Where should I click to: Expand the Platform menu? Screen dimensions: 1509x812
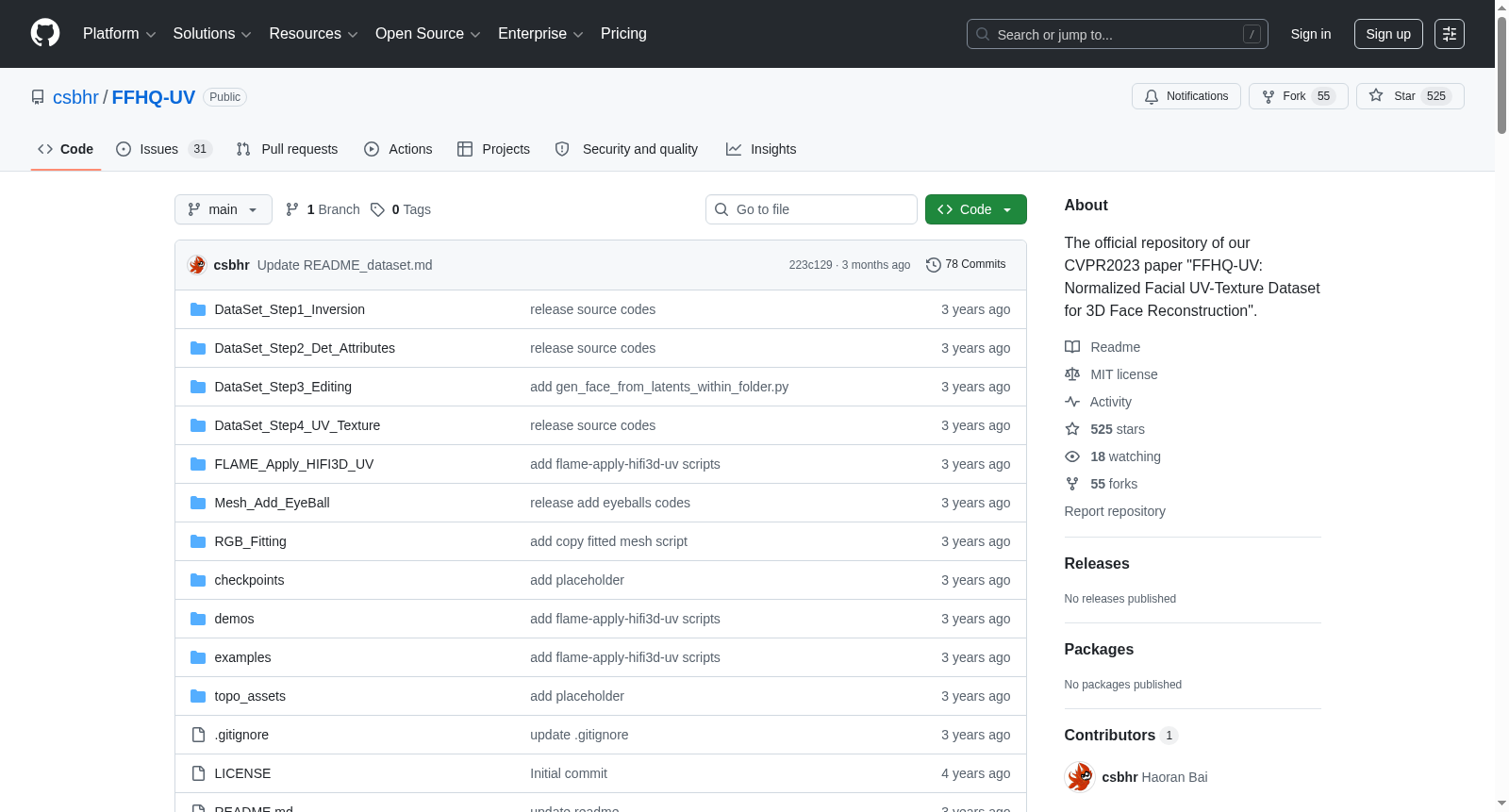coord(120,34)
